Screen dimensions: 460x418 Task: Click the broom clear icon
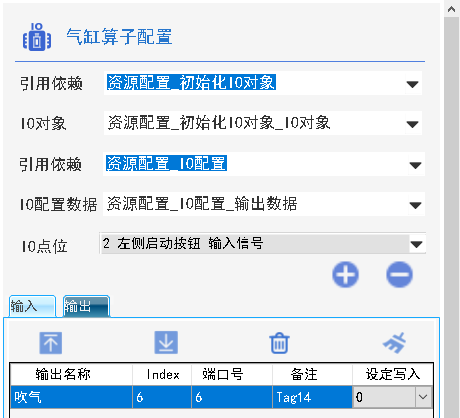tap(395, 343)
